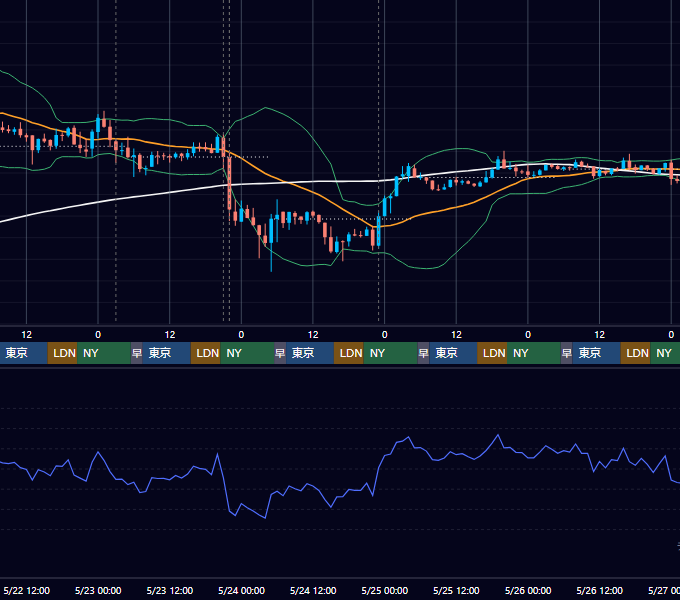Click the 5/26 12:00 date label

(599, 590)
